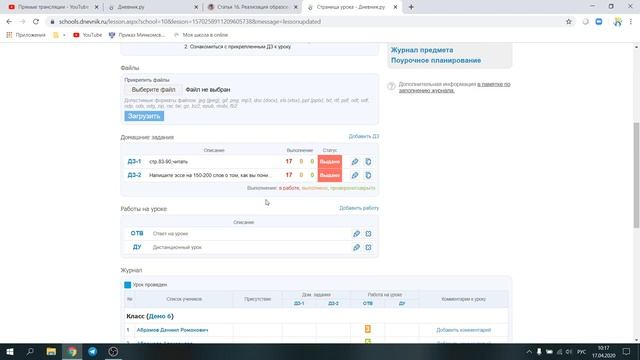Click the 'Добавить ДЗ' link
This screenshot has width=640, height=360.
[363, 136]
